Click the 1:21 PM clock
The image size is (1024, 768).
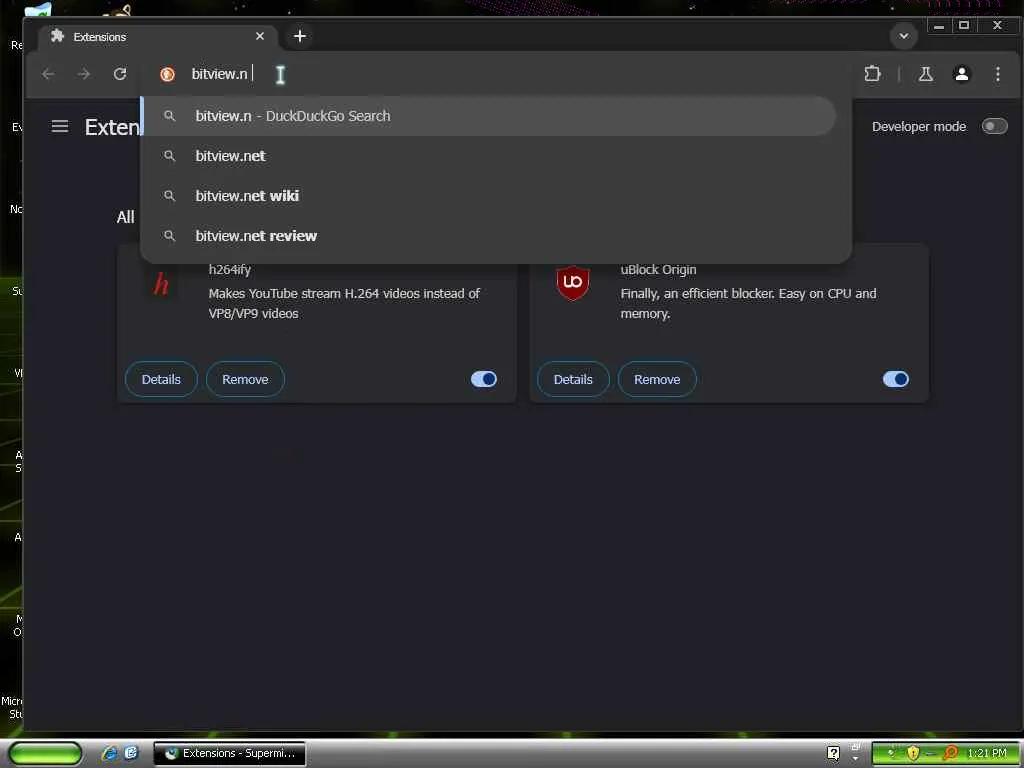point(987,753)
